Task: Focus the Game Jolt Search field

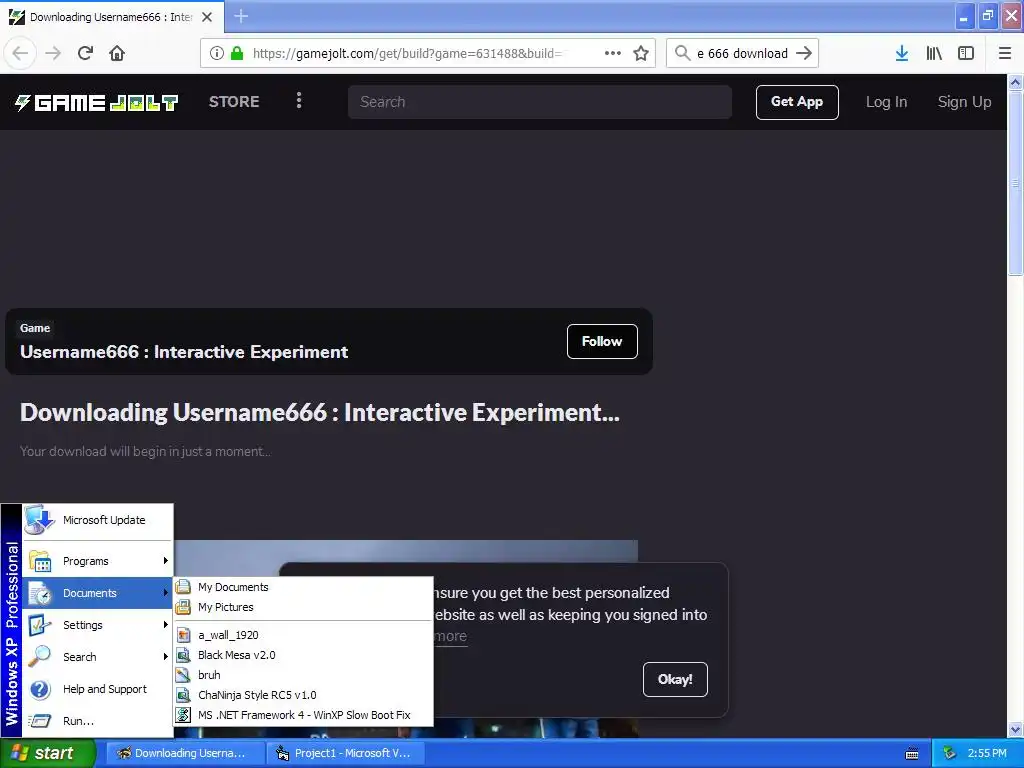Action: coord(539,102)
